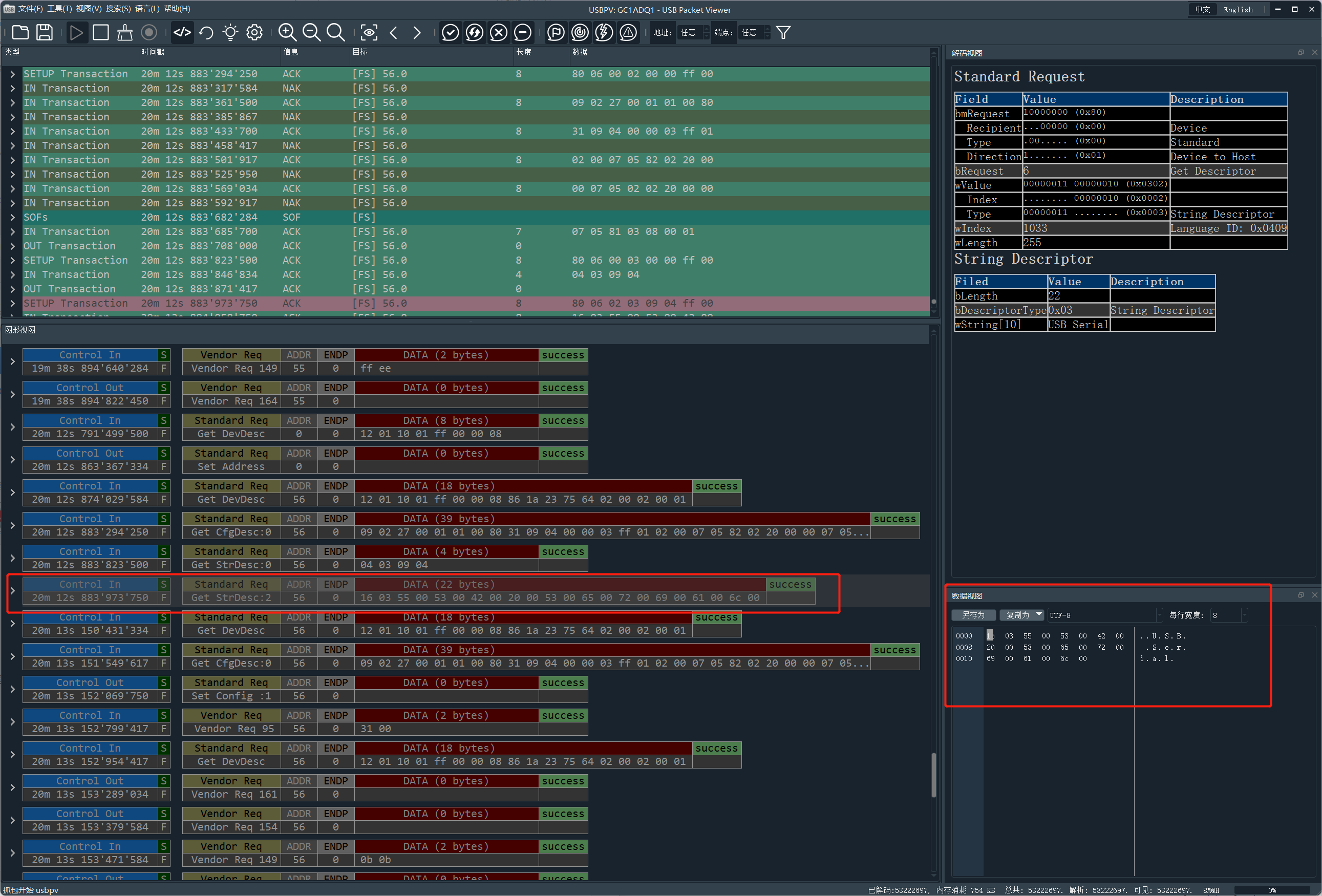Expand SETUP Transaction row at 883'294'250
1322x896 pixels.
pos(12,74)
